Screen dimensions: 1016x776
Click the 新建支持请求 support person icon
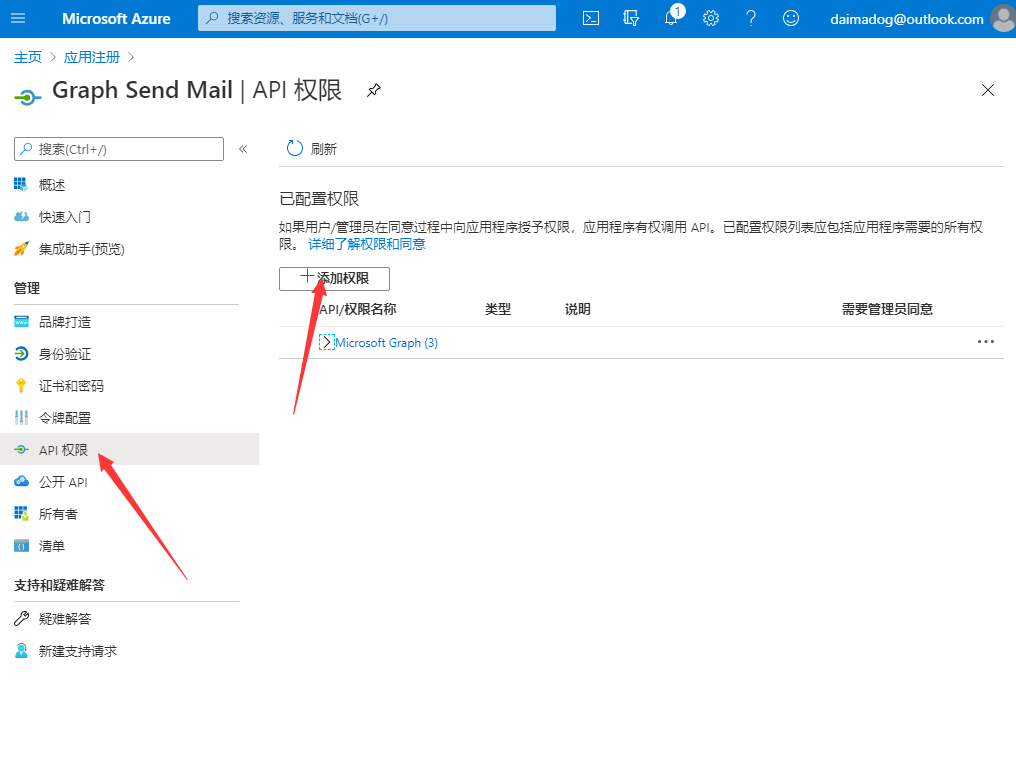(x=21, y=651)
